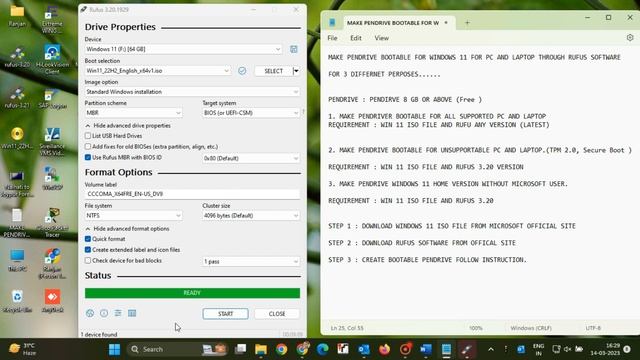Open Rufus settings sliders icon
Image resolution: width=640 pixels, height=360 pixels.
click(x=118, y=313)
